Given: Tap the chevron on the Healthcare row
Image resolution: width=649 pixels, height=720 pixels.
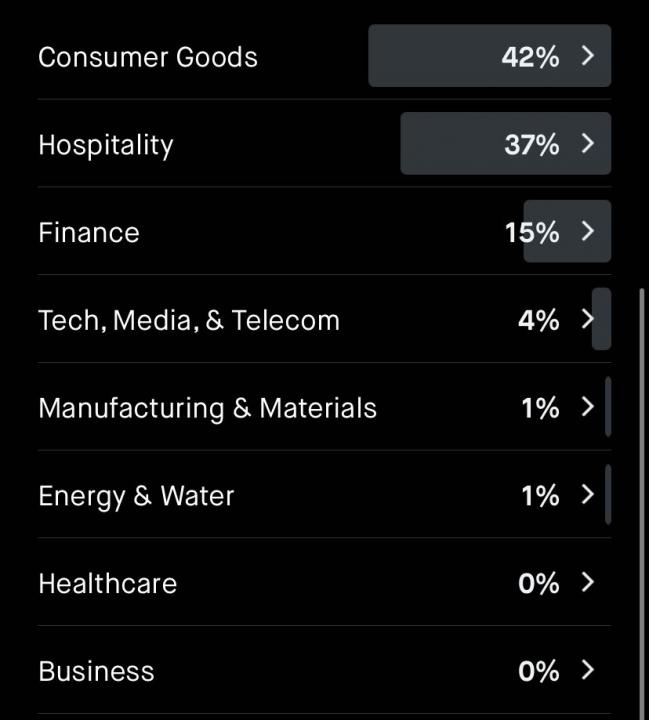Looking at the screenshot, I should click(587, 582).
